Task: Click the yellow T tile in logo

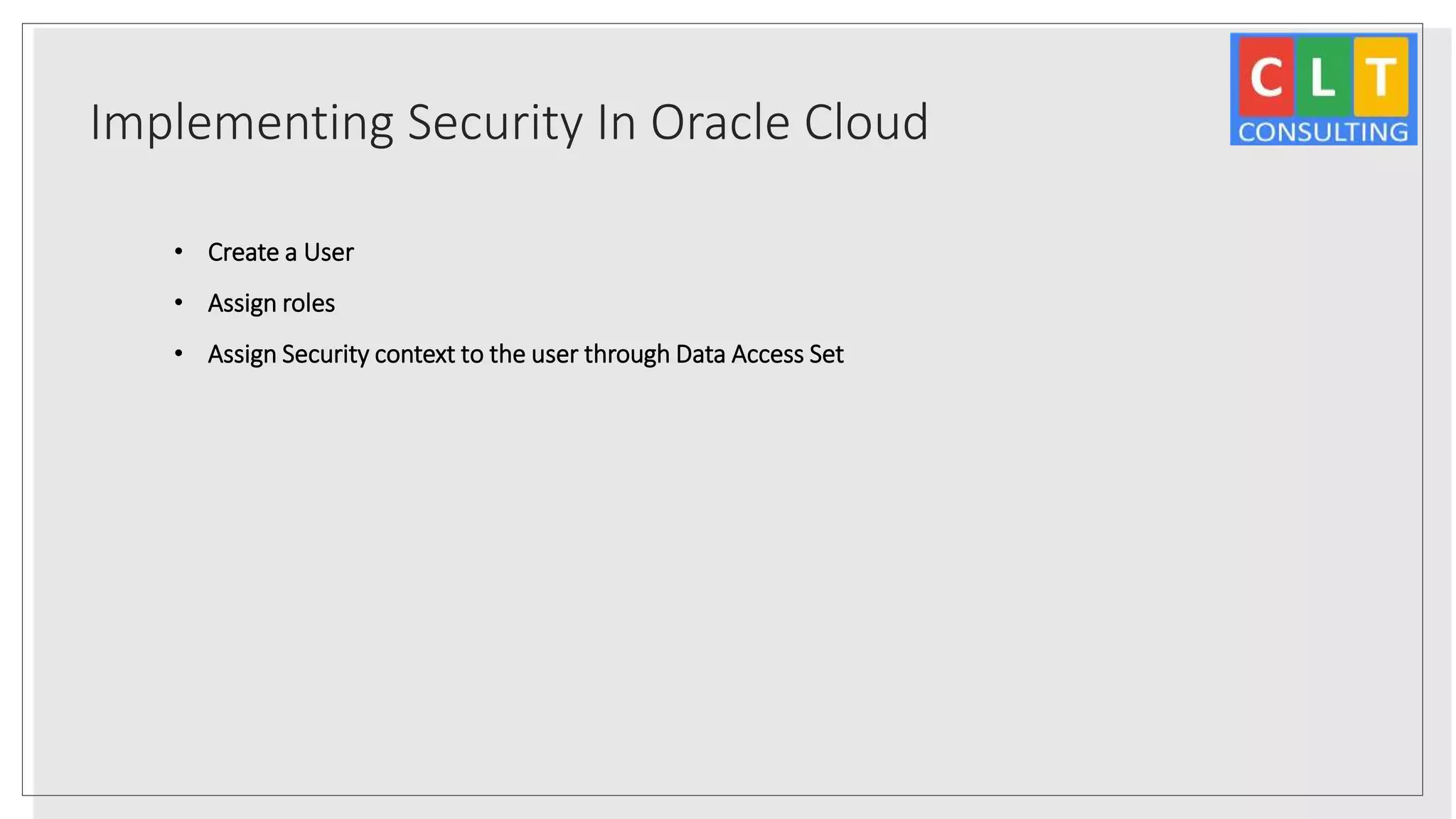Action: 1381,77
